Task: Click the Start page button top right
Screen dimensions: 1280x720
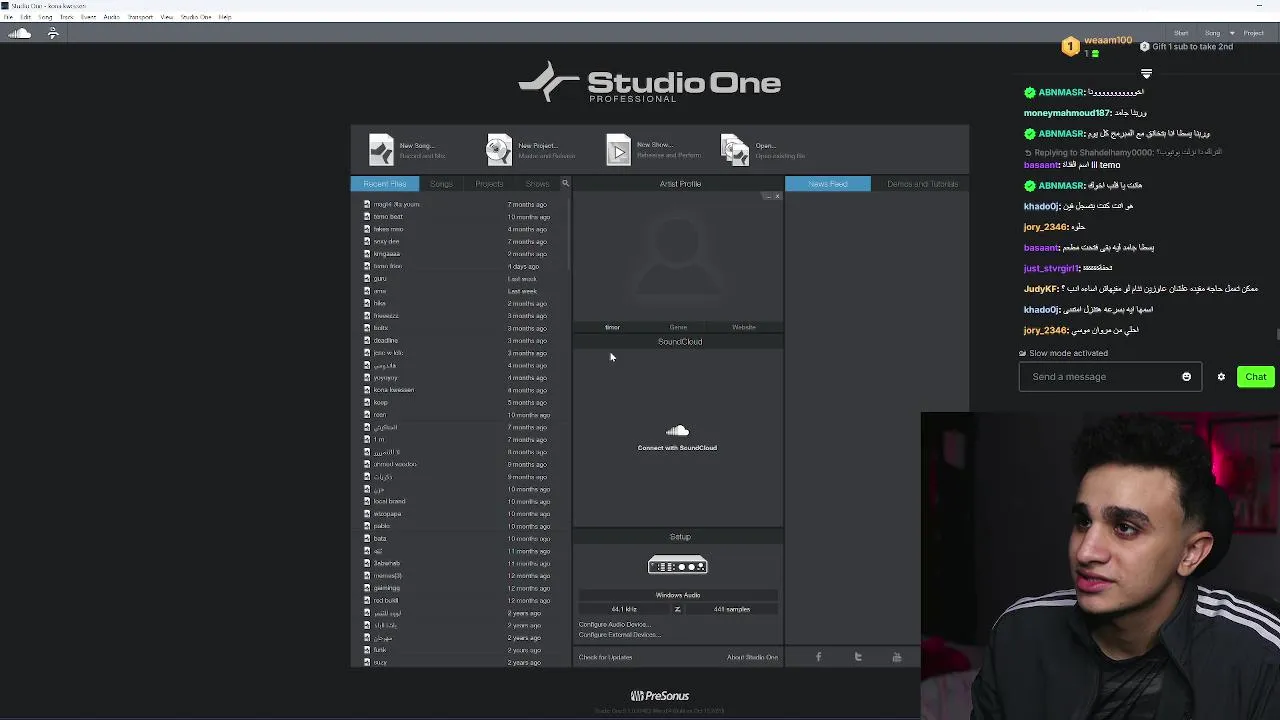Action: coord(1181,33)
